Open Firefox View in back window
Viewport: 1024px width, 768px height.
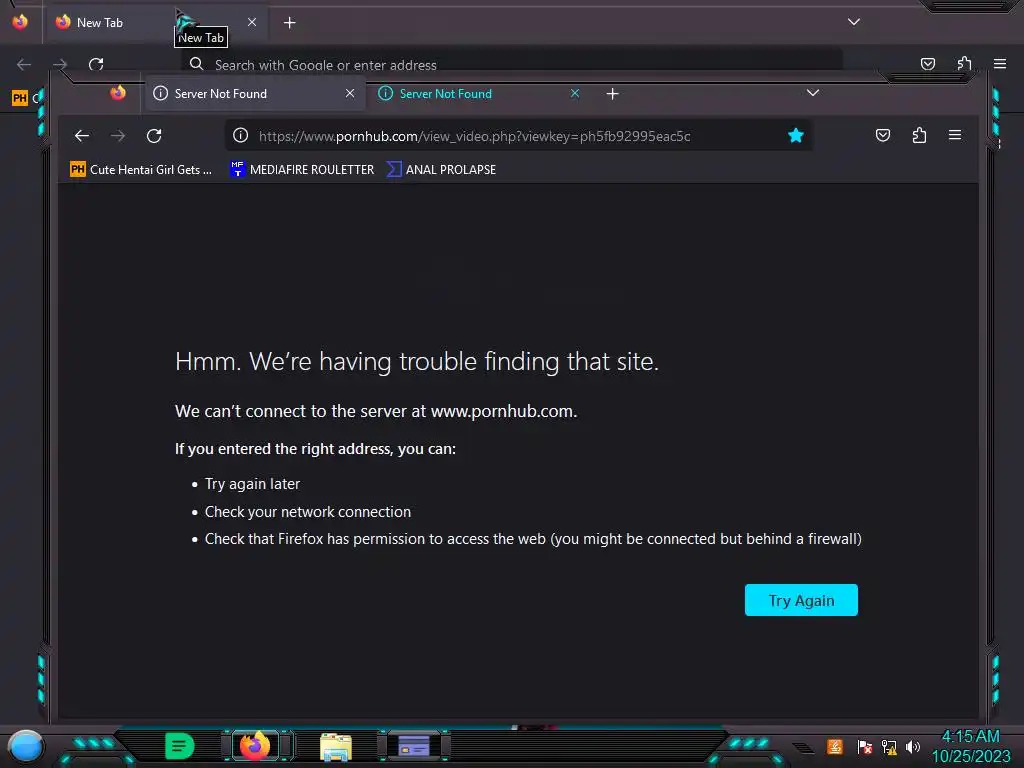20,22
